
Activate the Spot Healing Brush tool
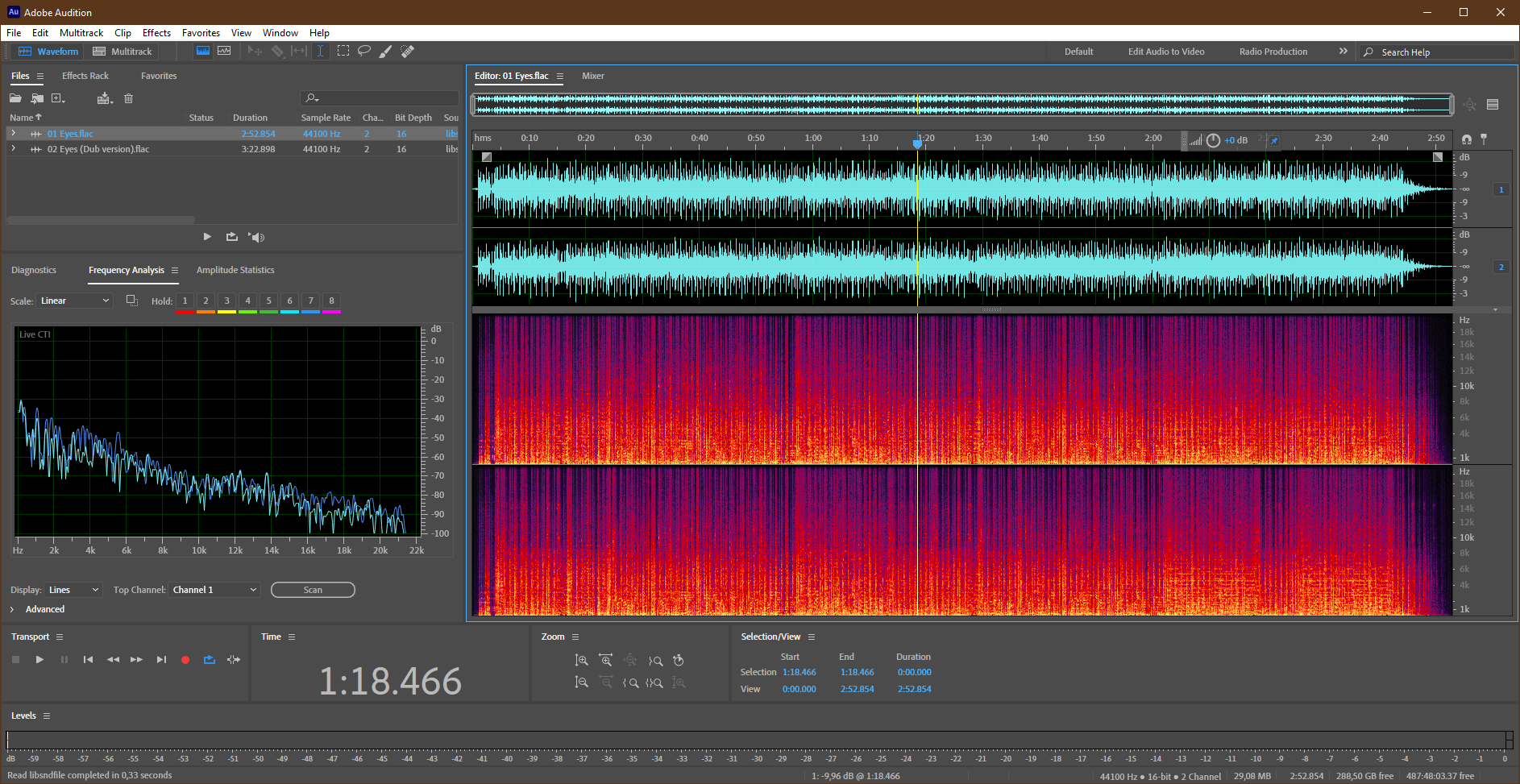coord(408,51)
